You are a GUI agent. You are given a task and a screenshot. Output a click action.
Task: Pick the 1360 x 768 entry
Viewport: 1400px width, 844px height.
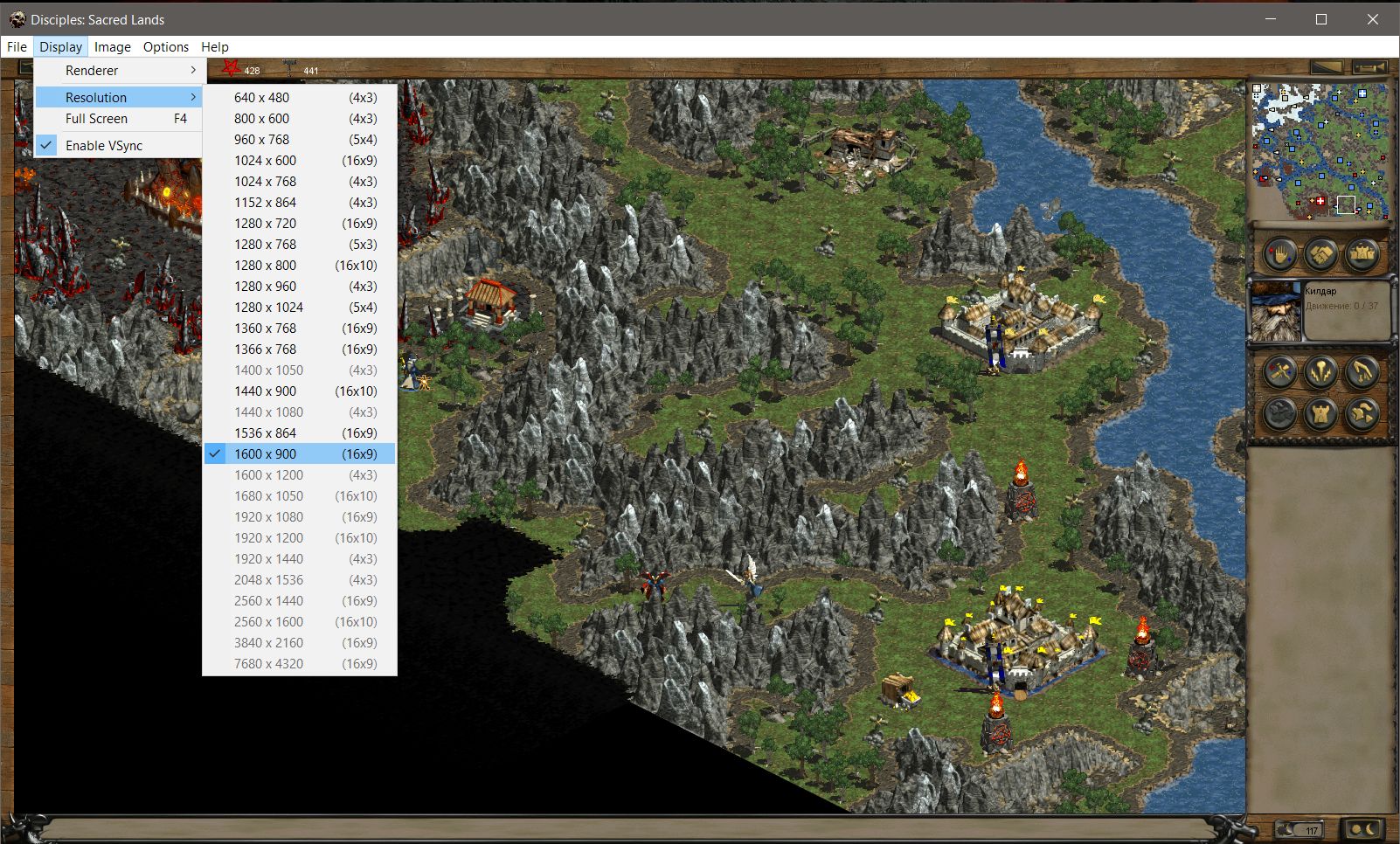(x=300, y=329)
